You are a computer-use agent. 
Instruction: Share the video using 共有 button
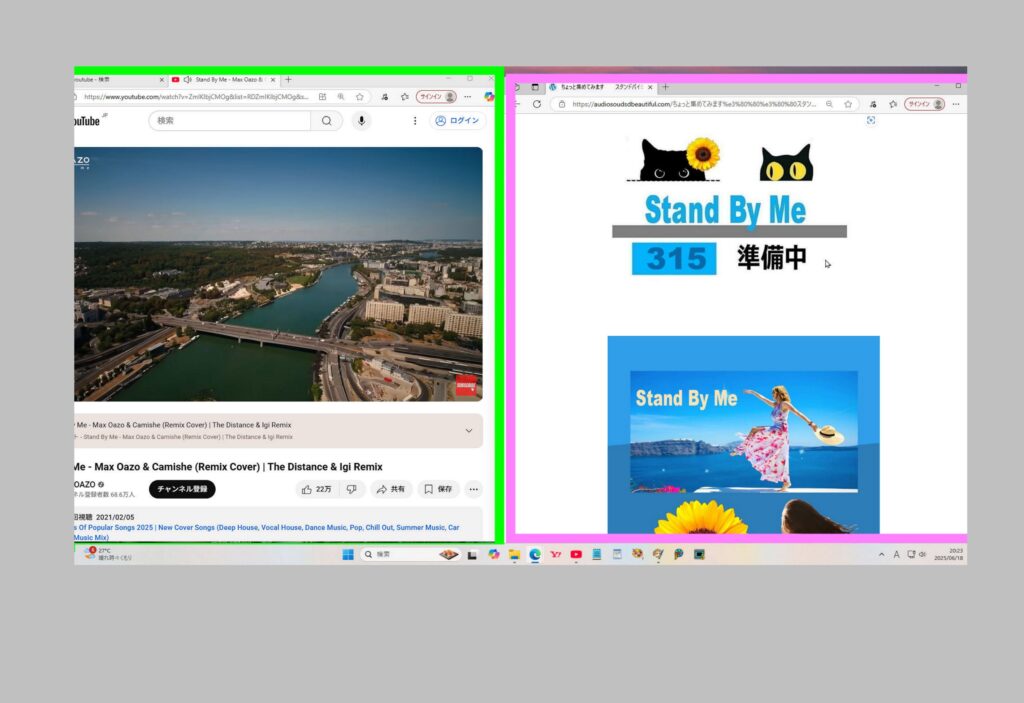tap(391, 489)
